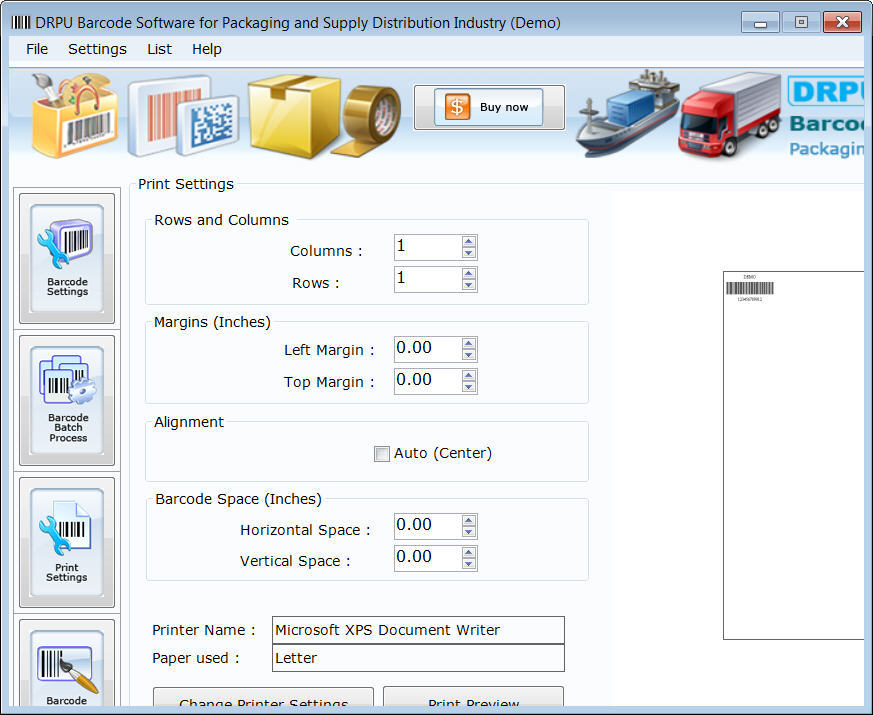The image size is (873, 715).
Task: Open the Help menu
Action: point(207,49)
